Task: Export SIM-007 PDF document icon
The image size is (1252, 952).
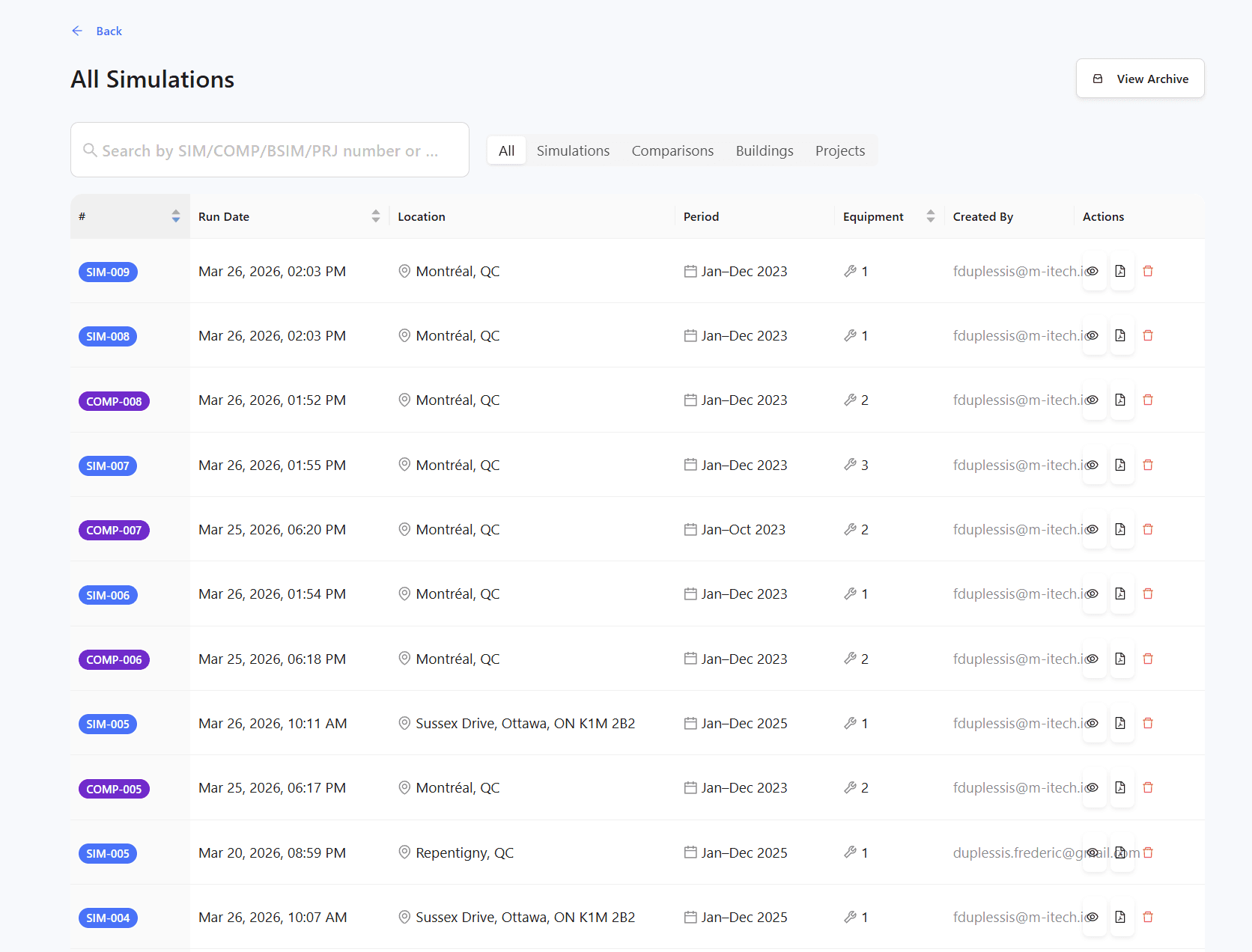Action: [x=1120, y=465]
